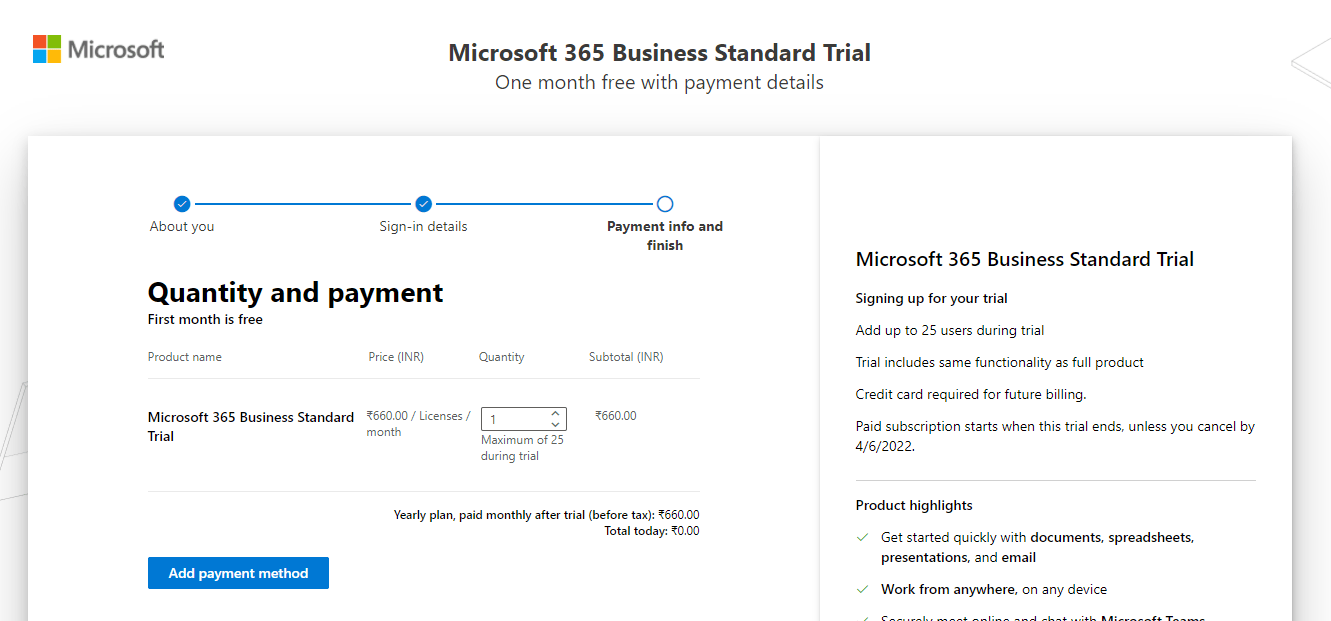Click Credit card required for future billing
Screen dimensions: 1331x621
(x=971, y=394)
